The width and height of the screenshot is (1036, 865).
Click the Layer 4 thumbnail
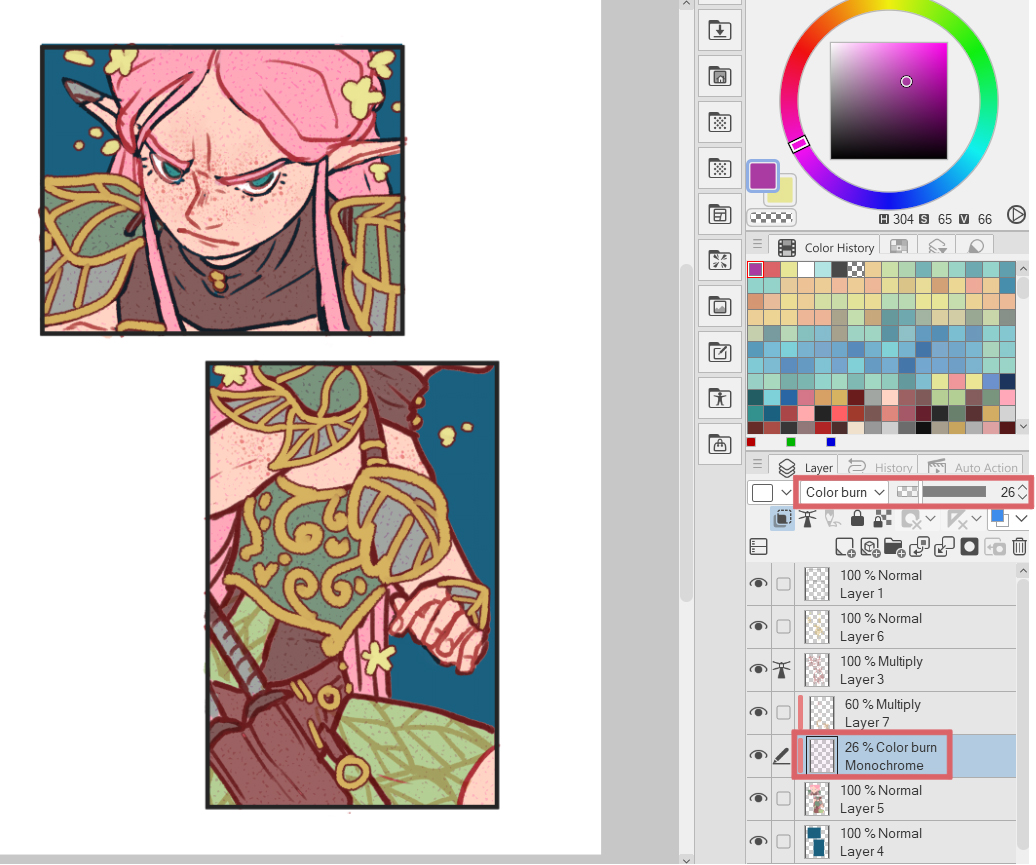pyautogui.click(x=818, y=841)
